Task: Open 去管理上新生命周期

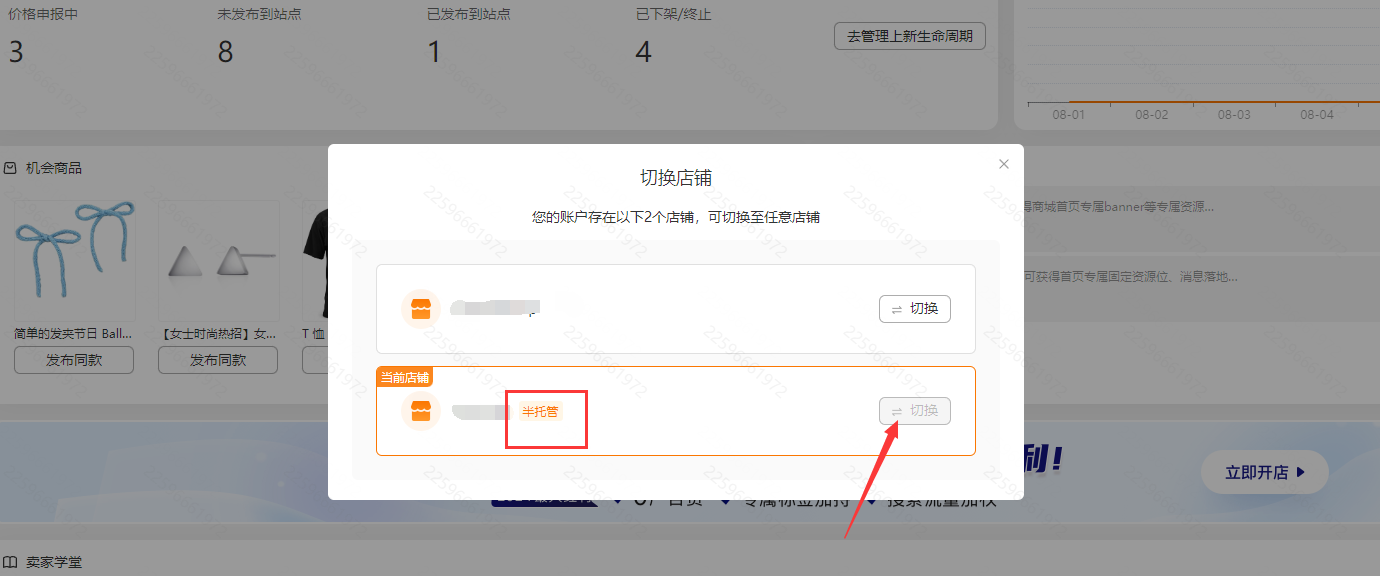Action: click(x=910, y=36)
